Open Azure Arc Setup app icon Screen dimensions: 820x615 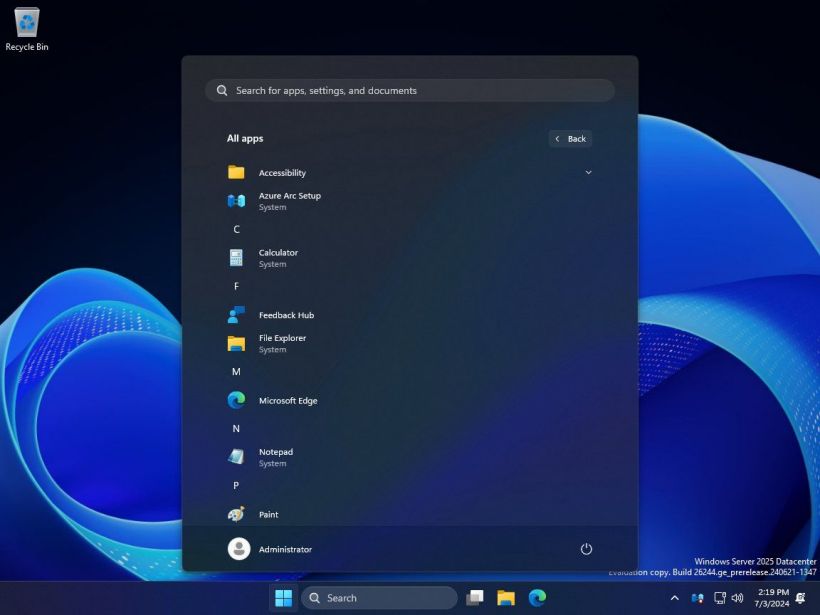tap(236, 201)
